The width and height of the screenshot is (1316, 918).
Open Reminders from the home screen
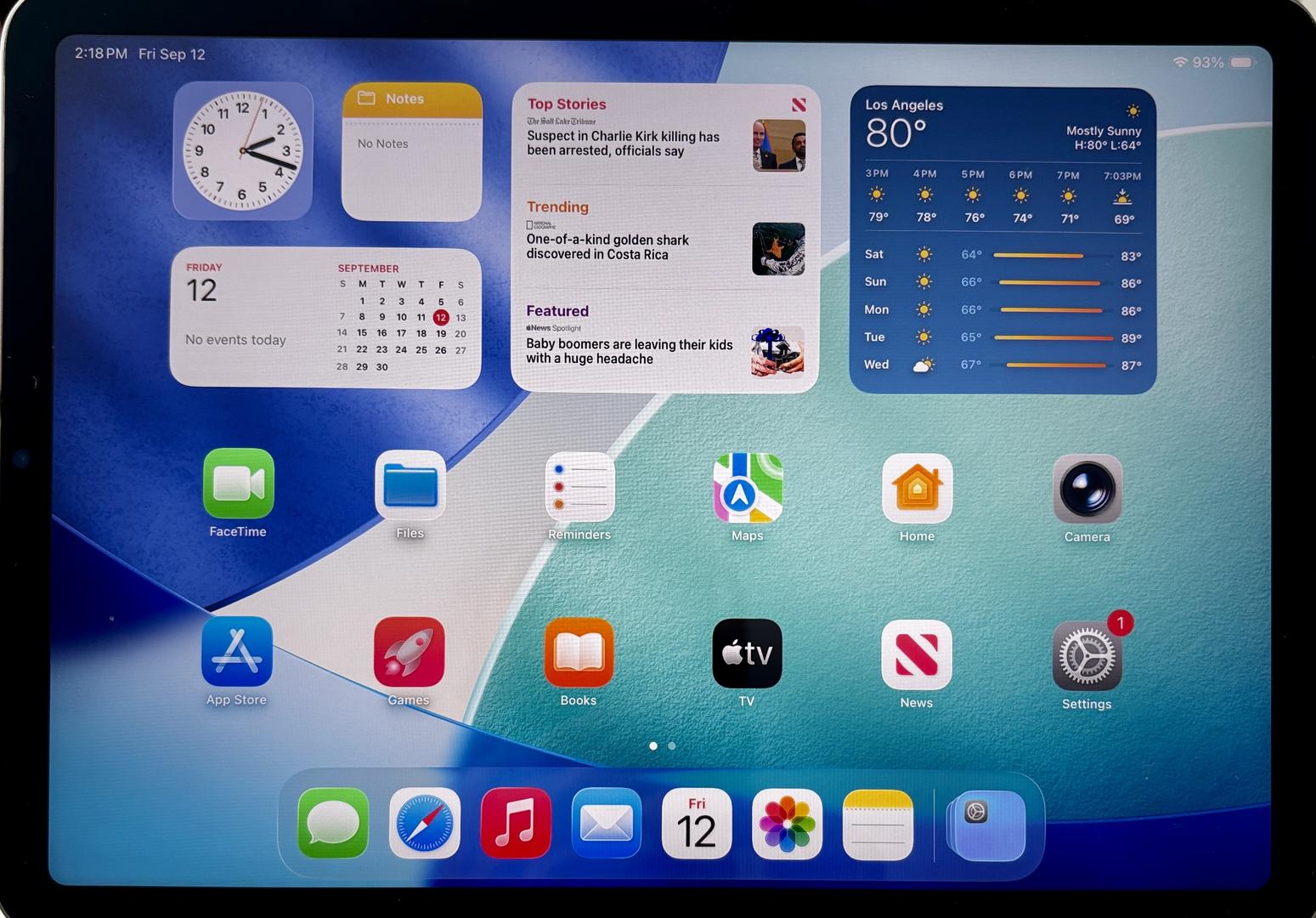[579, 487]
